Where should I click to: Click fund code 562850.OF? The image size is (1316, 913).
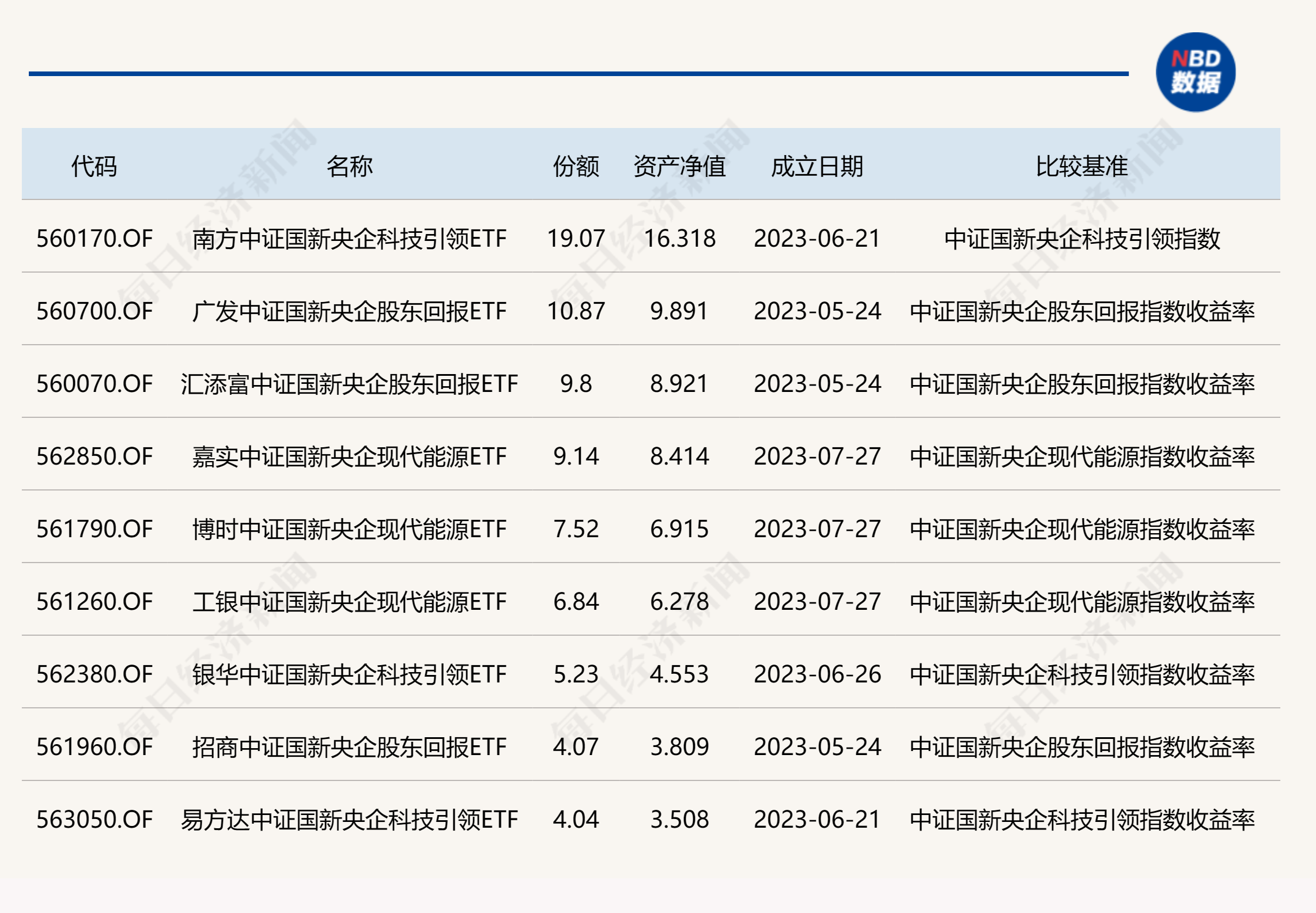coord(94,456)
